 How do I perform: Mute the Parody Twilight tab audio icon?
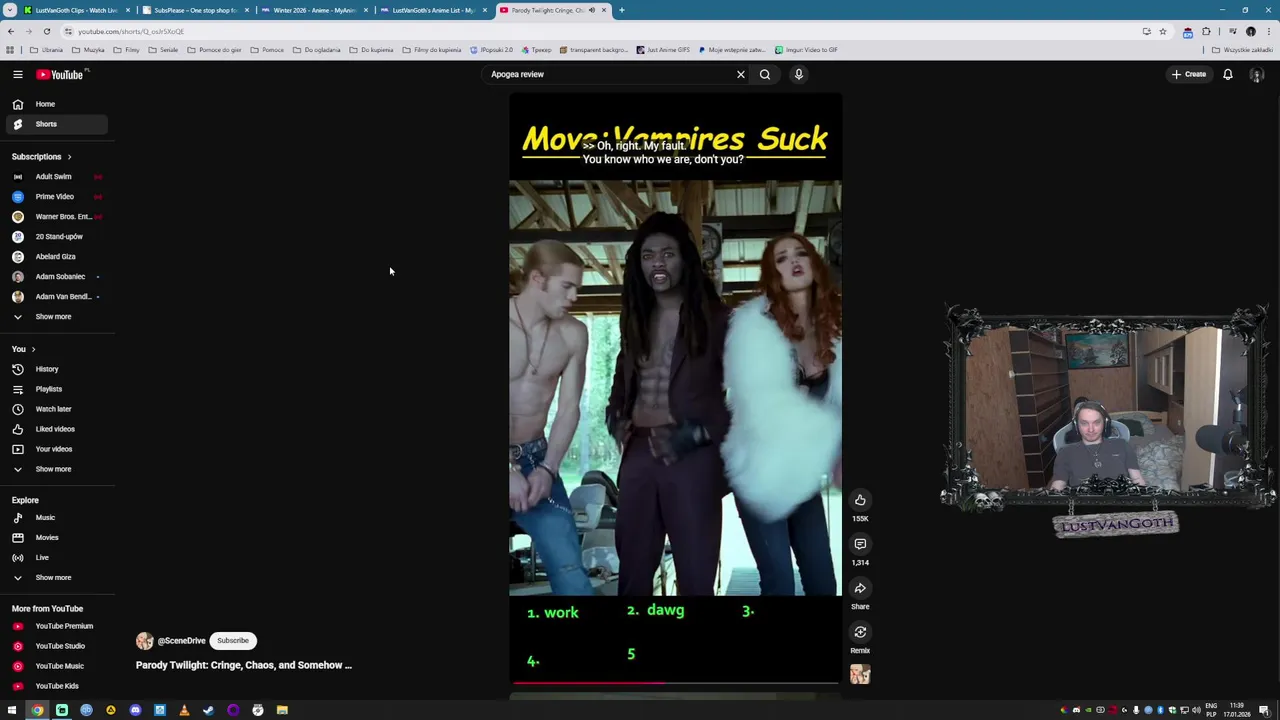[x=591, y=10]
